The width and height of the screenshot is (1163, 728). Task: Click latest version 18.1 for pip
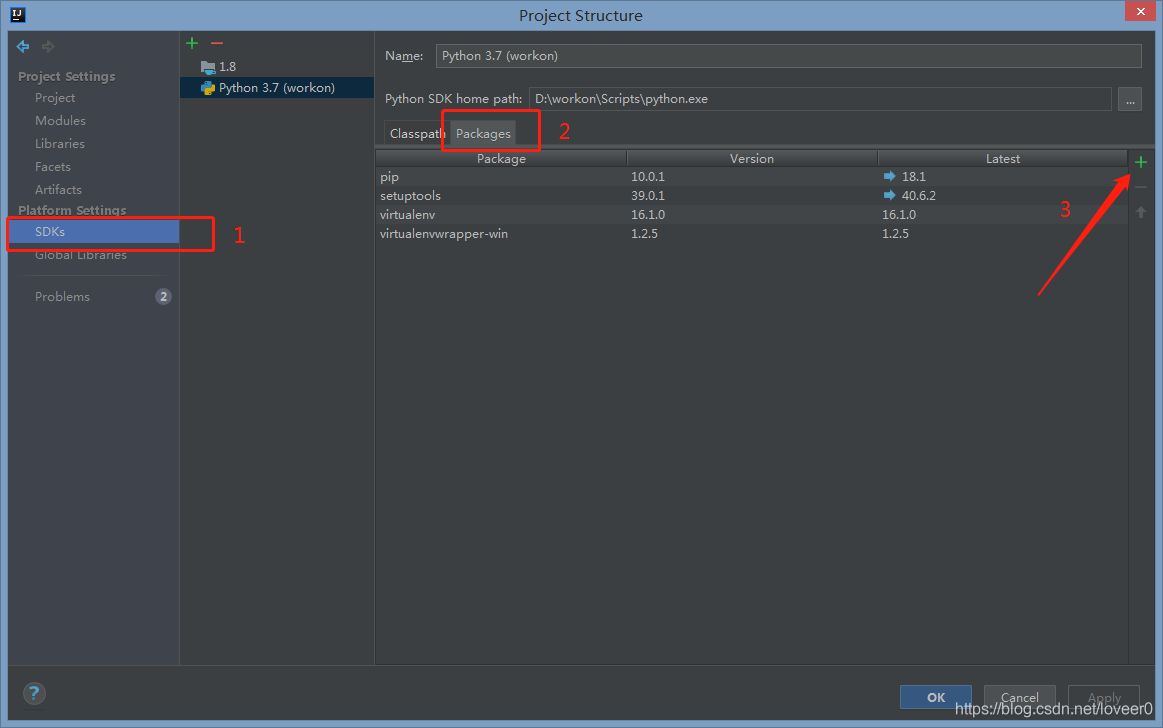point(914,176)
